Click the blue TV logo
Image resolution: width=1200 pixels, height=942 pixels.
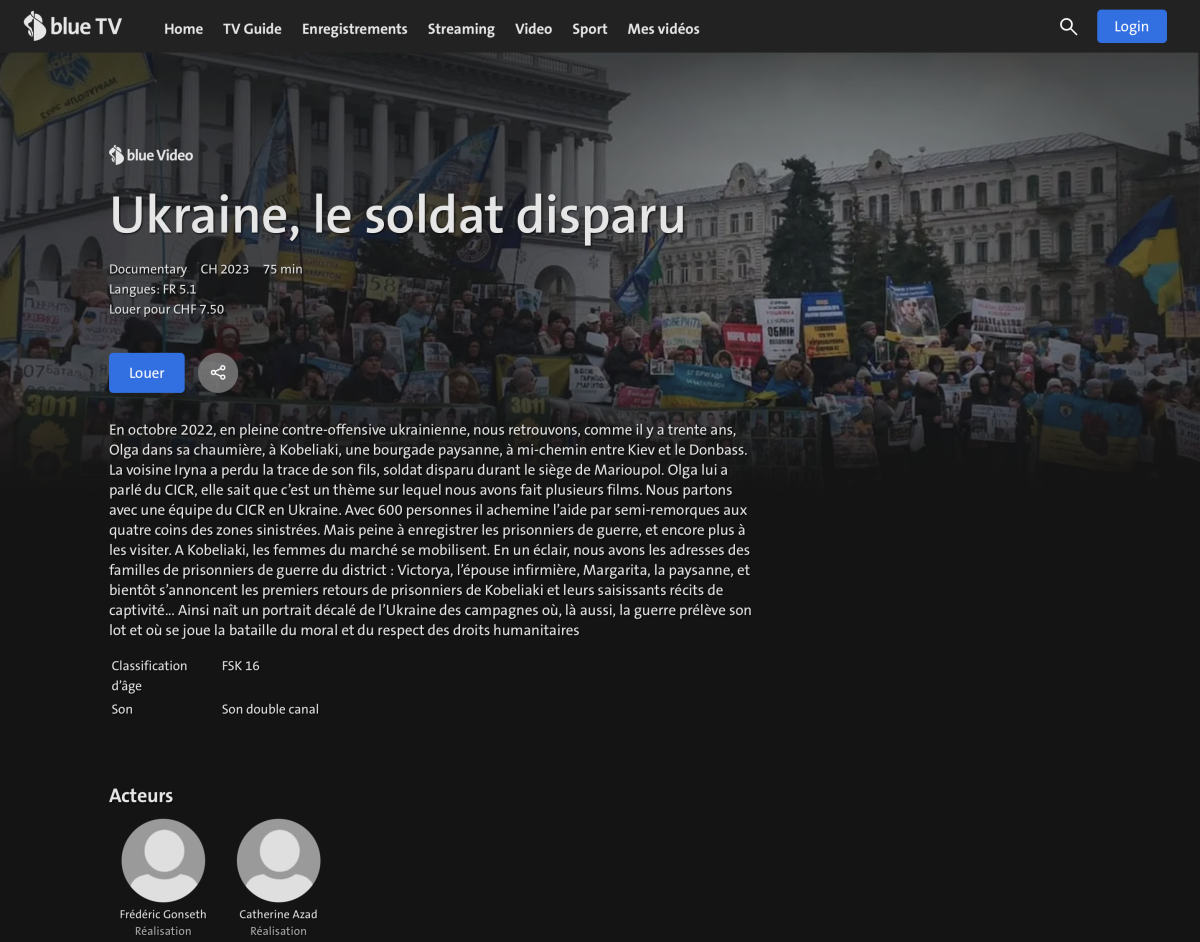[x=72, y=26]
